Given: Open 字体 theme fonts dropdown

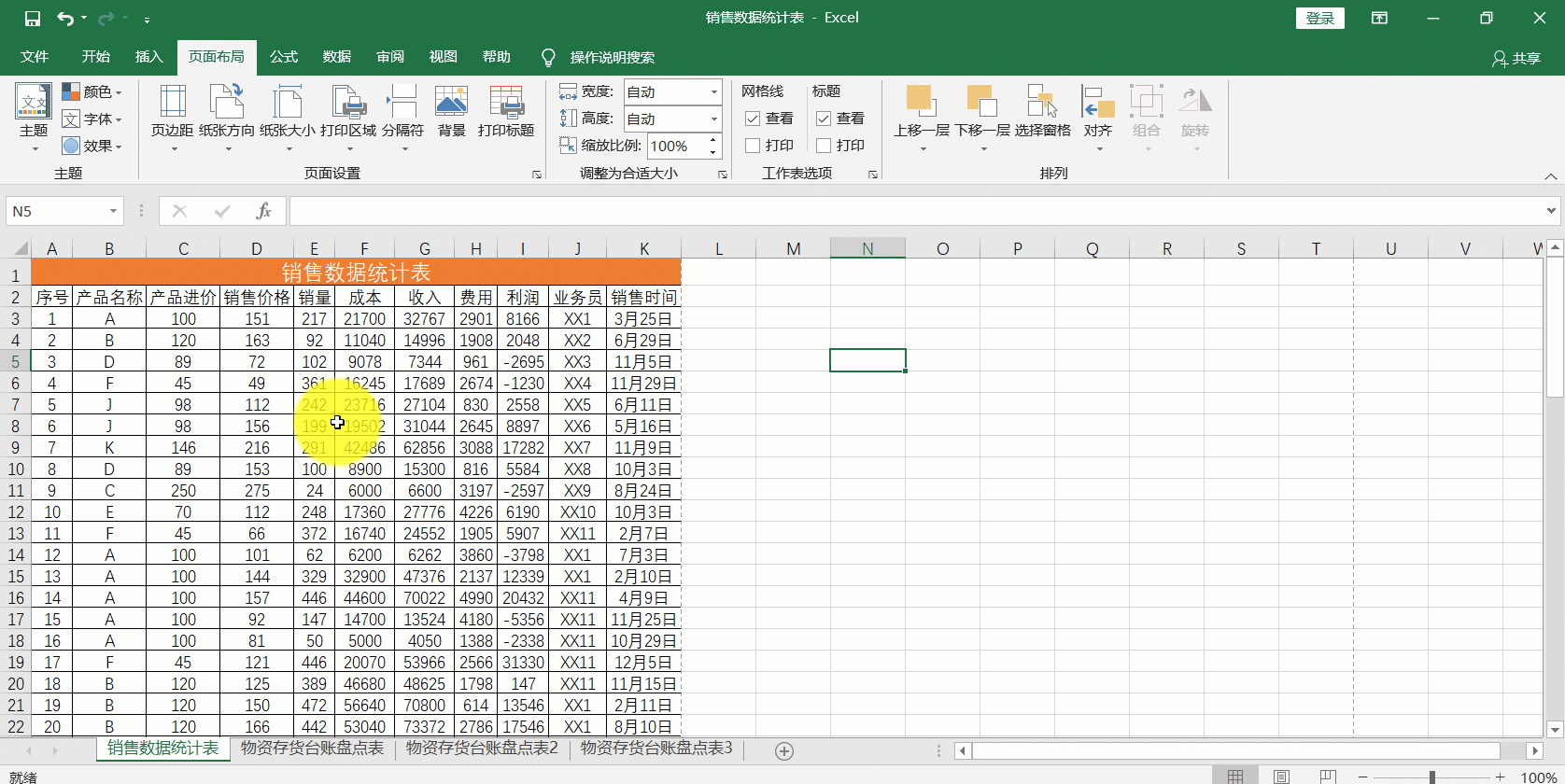Looking at the screenshot, I should coord(92,119).
